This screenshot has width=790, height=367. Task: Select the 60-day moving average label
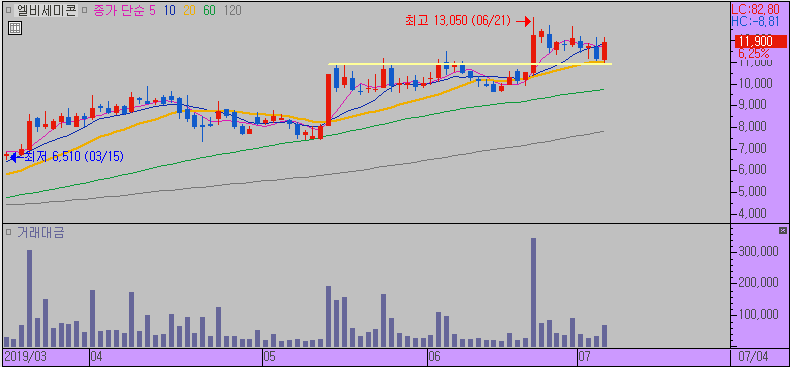tap(210, 10)
